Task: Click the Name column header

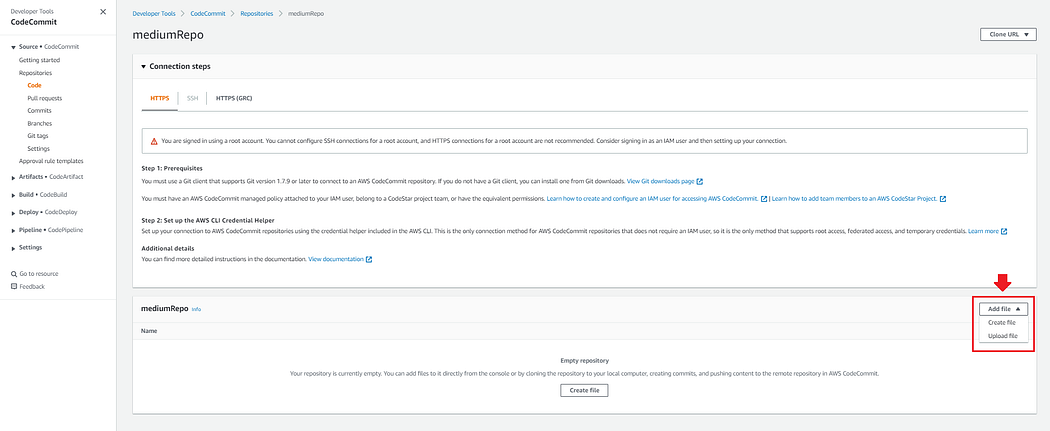Action: pos(149,331)
